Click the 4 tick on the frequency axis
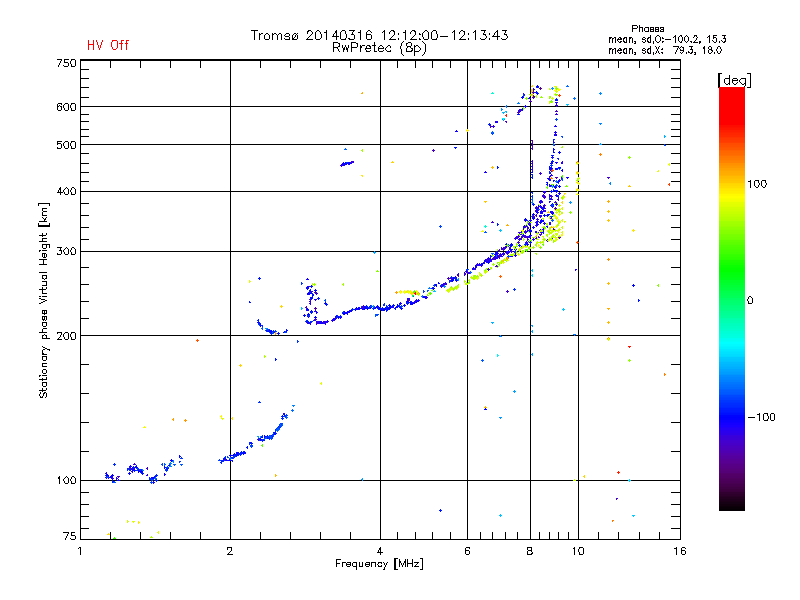 click(x=379, y=551)
